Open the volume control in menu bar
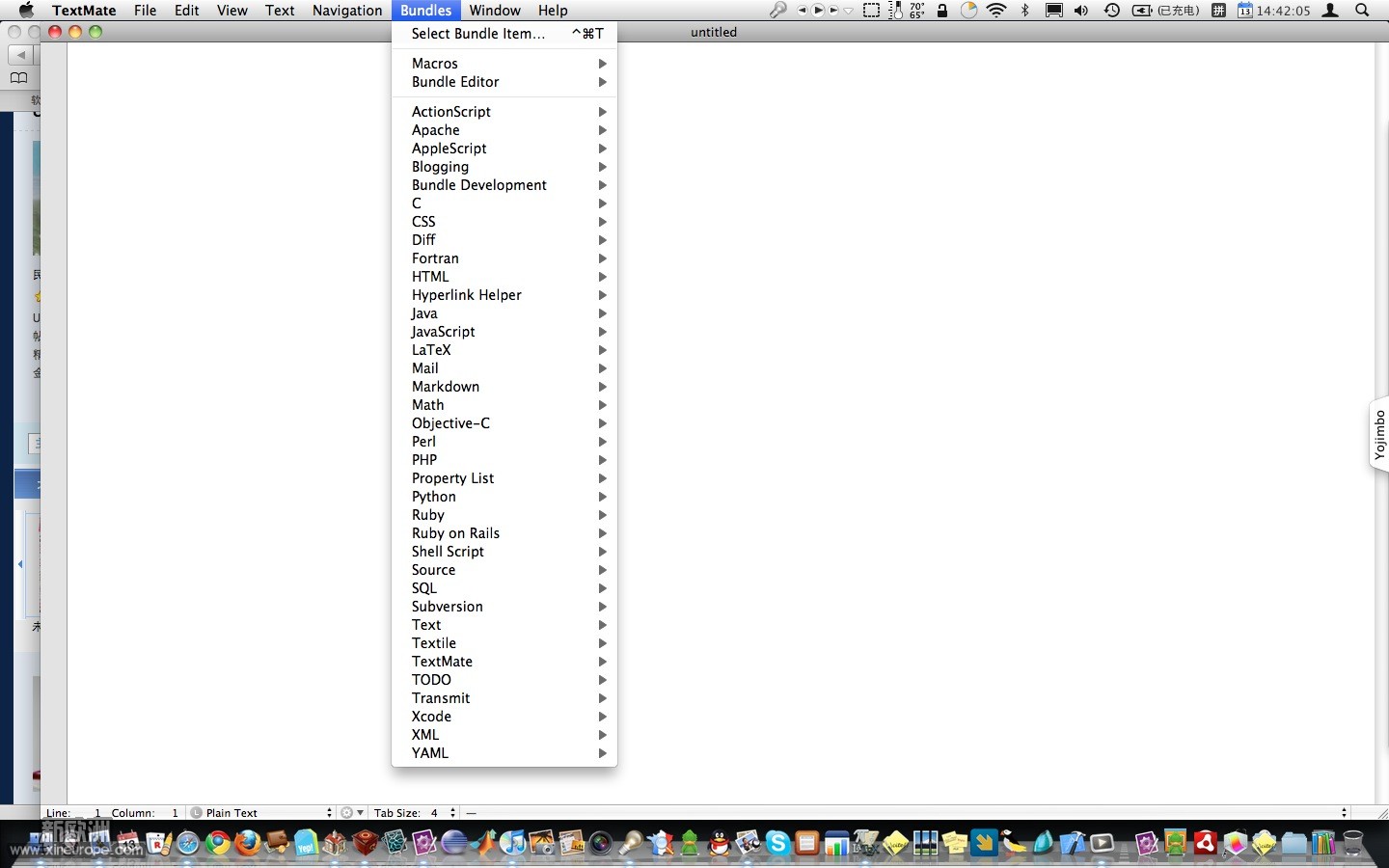The image size is (1389, 868). click(x=1081, y=11)
